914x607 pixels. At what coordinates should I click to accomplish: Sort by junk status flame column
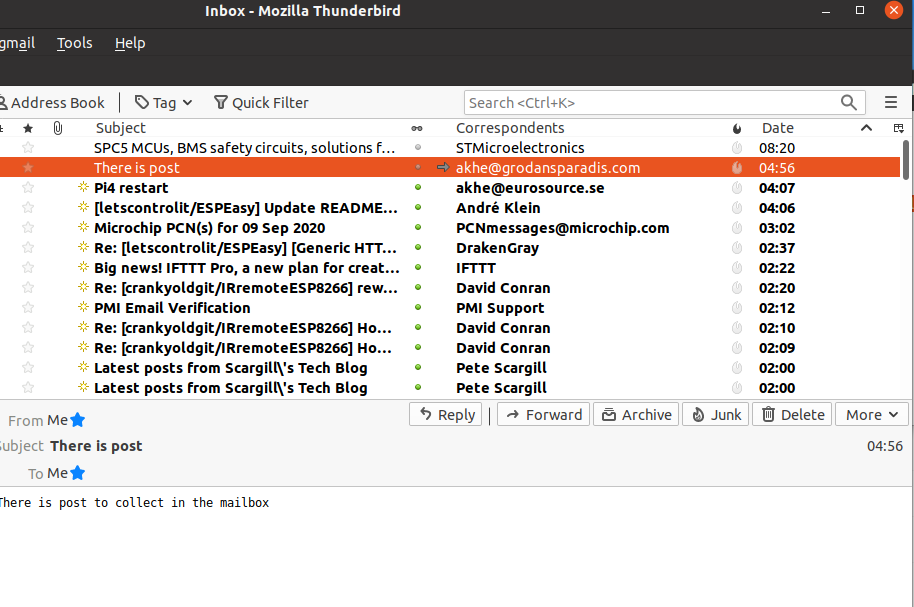click(x=737, y=128)
